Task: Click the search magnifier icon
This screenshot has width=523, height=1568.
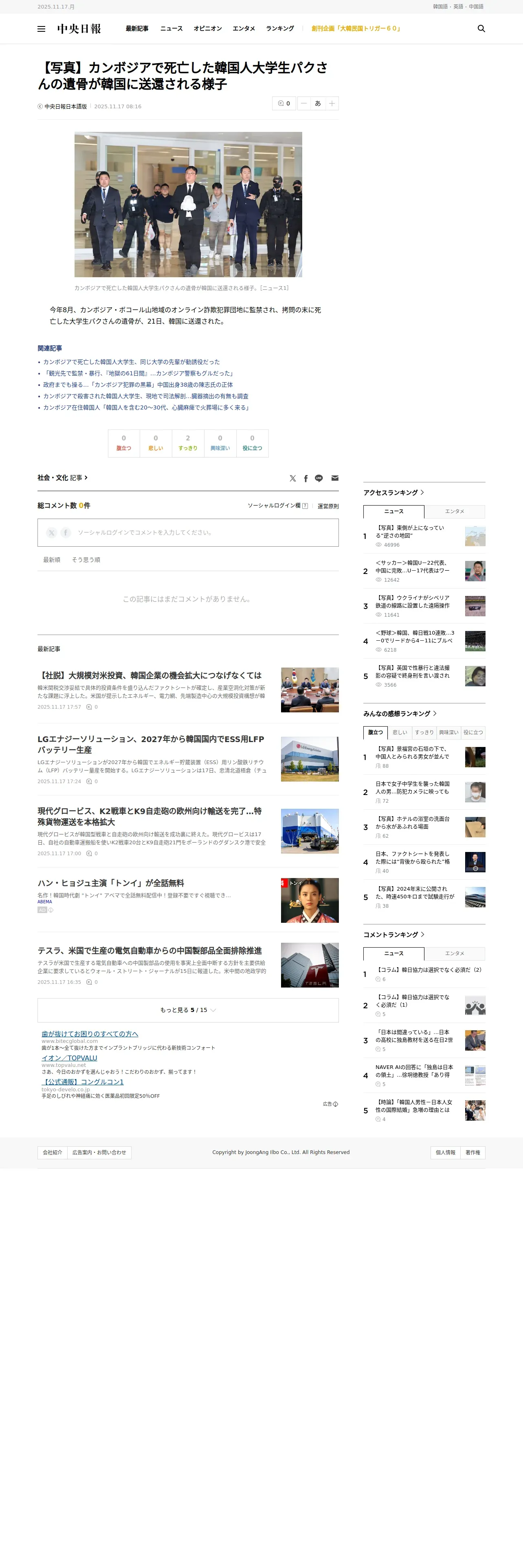Action: 481,28
